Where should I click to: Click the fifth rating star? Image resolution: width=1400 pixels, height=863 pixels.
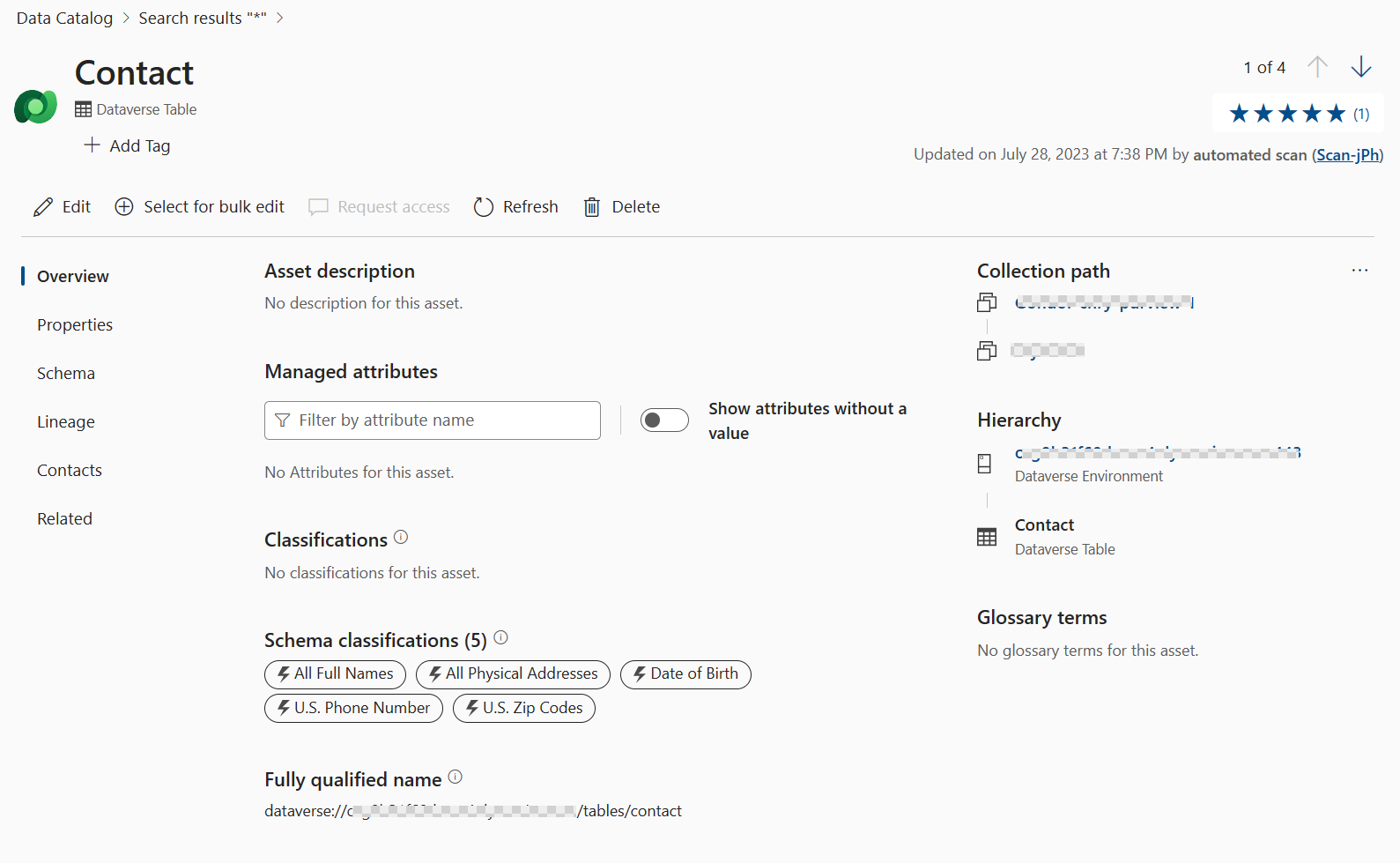click(1337, 113)
